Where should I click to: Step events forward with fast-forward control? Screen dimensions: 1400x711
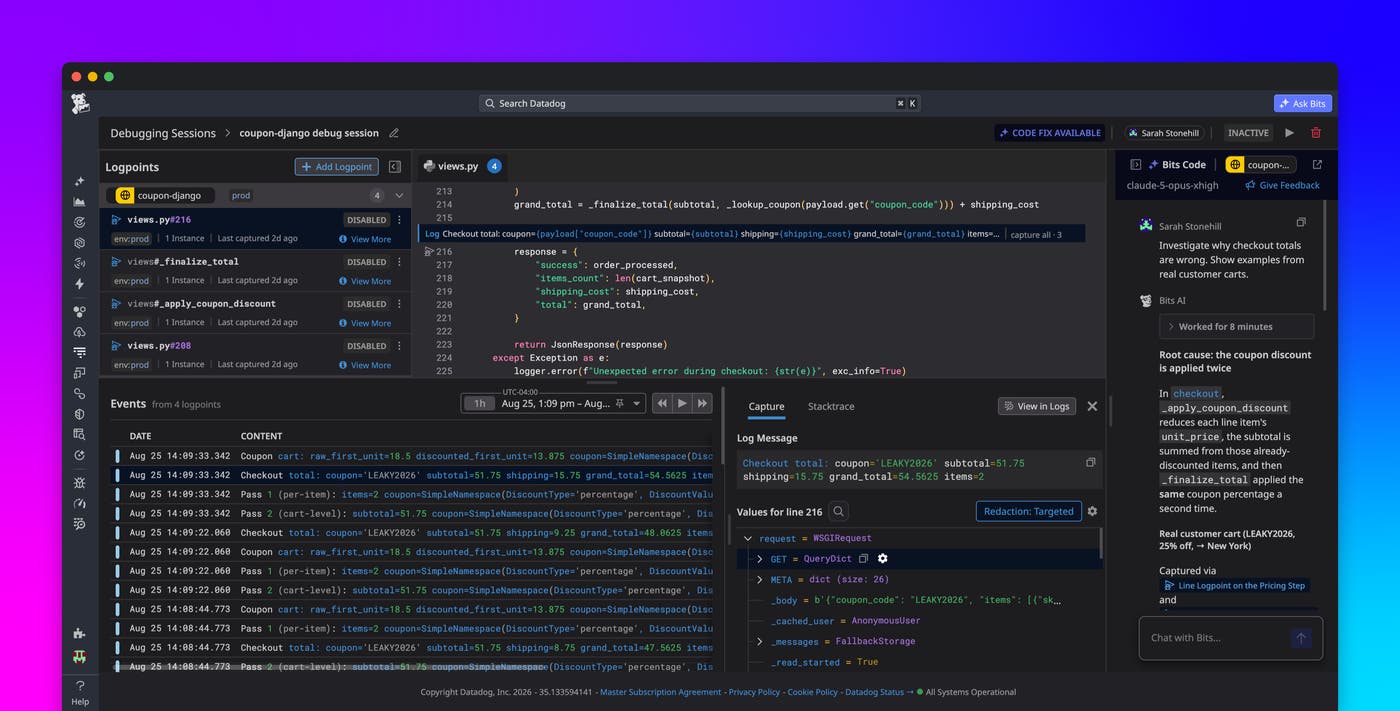tap(702, 403)
